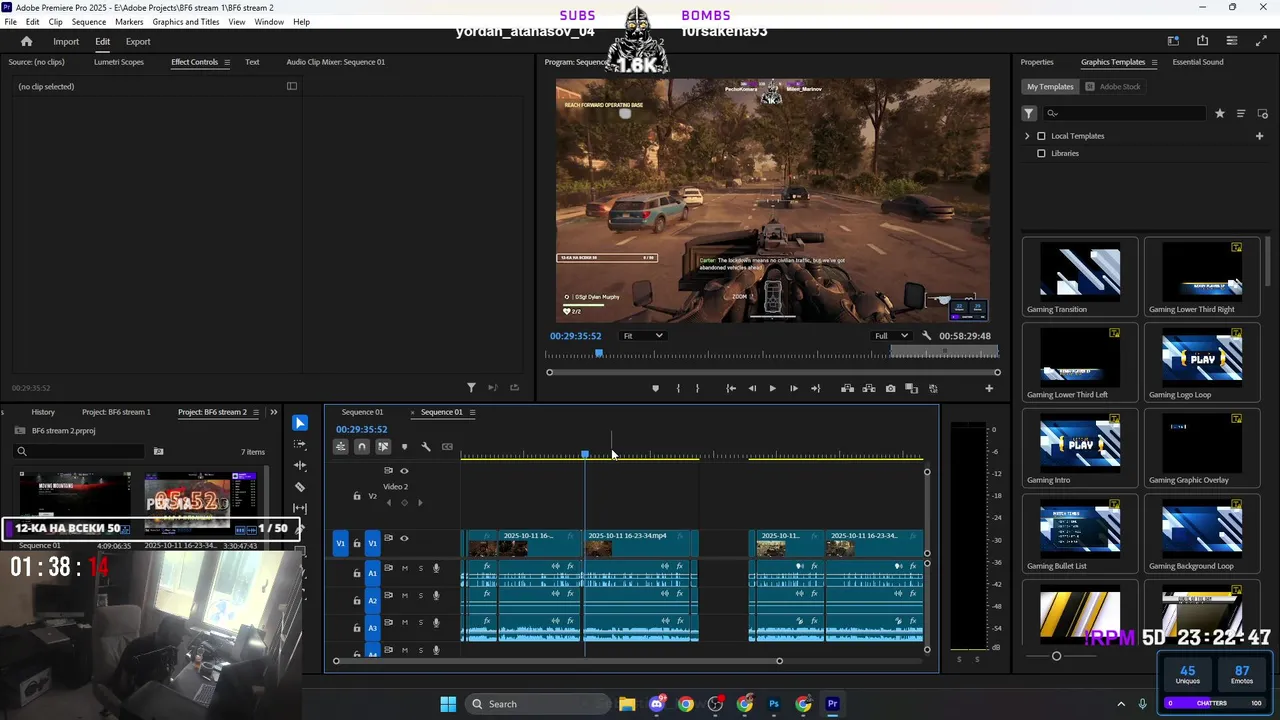The height and width of the screenshot is (720, 1280).
Task: Open the Graphics and Titles menu
Action: pyautogui.click(x=186, y=22)
